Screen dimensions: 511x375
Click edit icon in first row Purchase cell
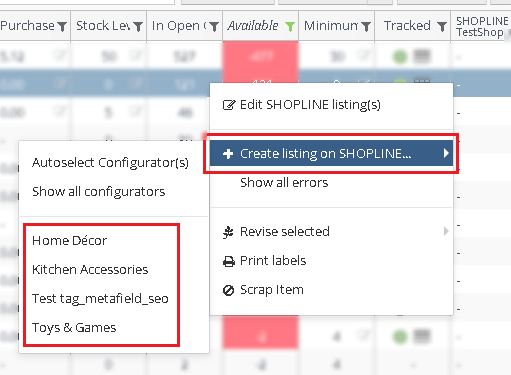click(x=59, y=55)
